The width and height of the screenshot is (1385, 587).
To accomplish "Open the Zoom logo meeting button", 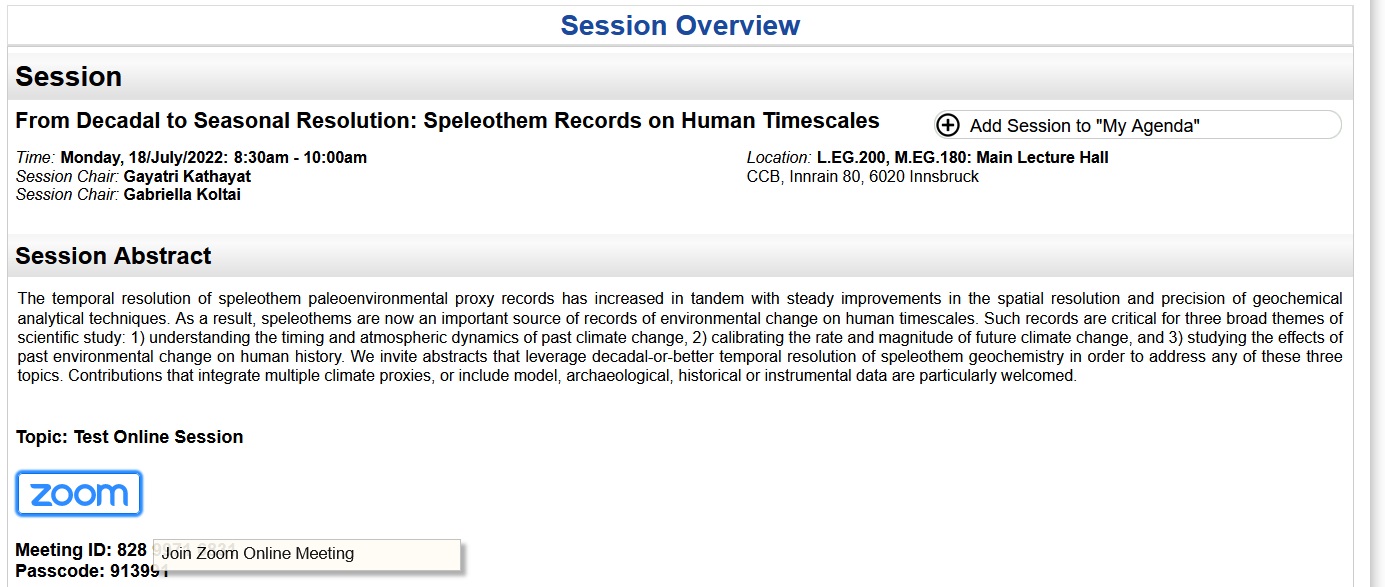I will 79,493.
